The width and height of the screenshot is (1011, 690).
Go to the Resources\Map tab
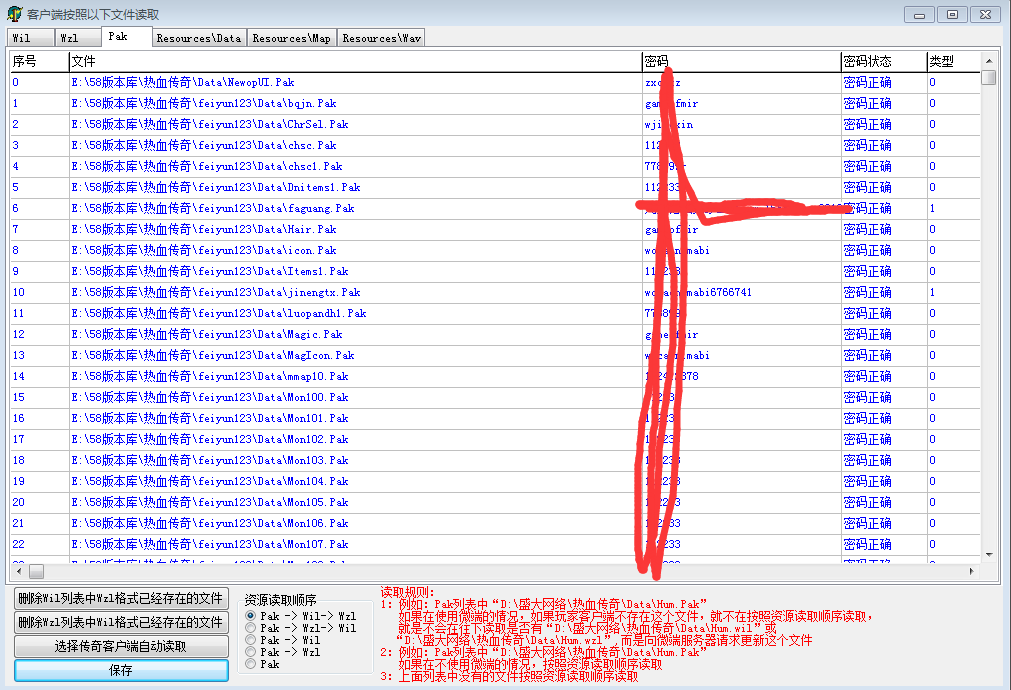coord(291,38)
